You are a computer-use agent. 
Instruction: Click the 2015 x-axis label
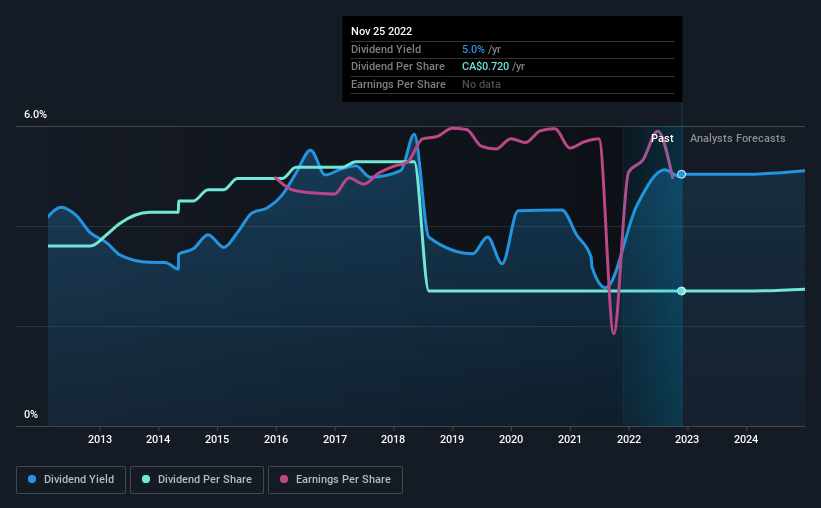217,439
